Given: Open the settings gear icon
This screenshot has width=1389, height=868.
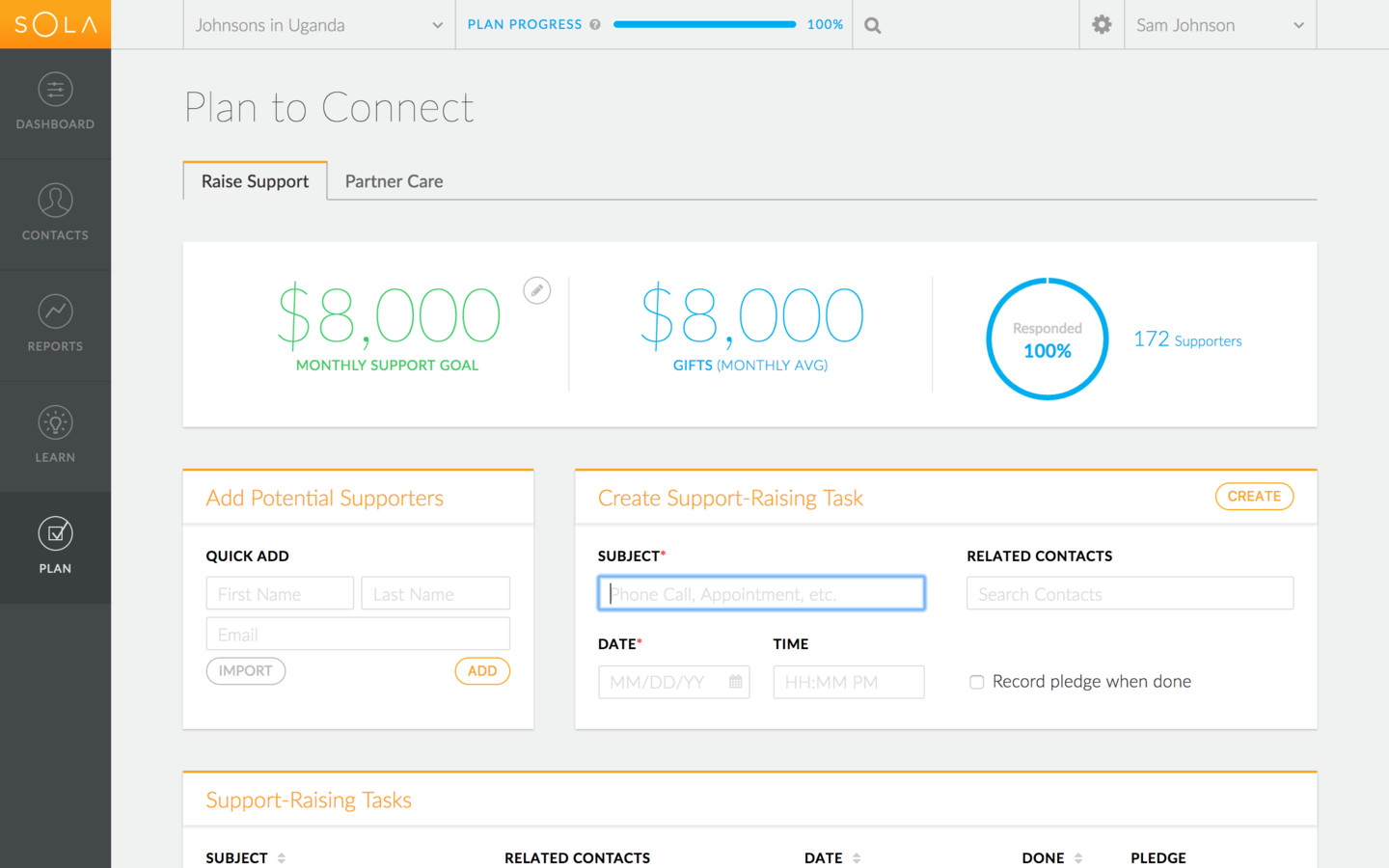Looking at the screenshot, I should coord(1101,24).
